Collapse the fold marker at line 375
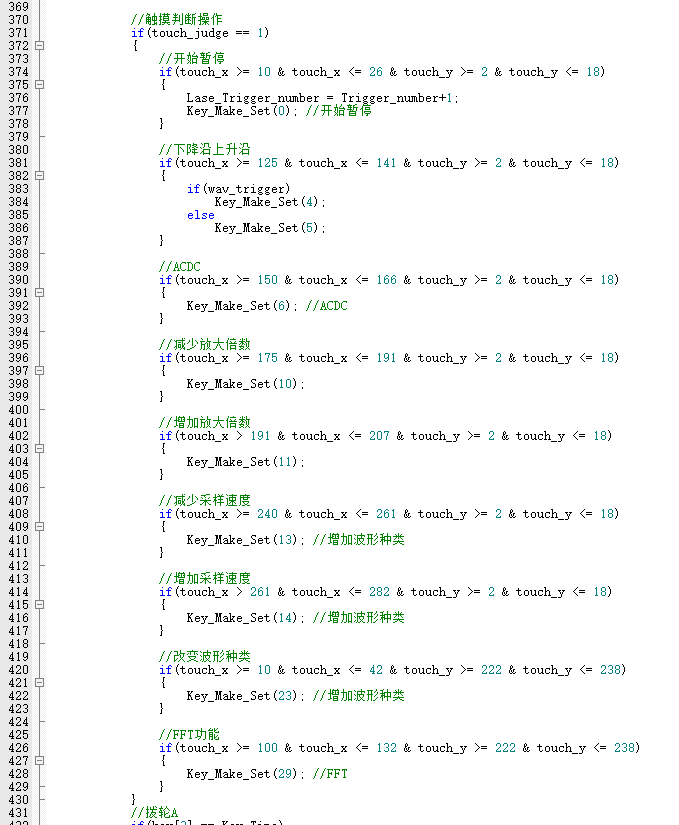This screenshot has width=679, height=825. tap(39, 85)
